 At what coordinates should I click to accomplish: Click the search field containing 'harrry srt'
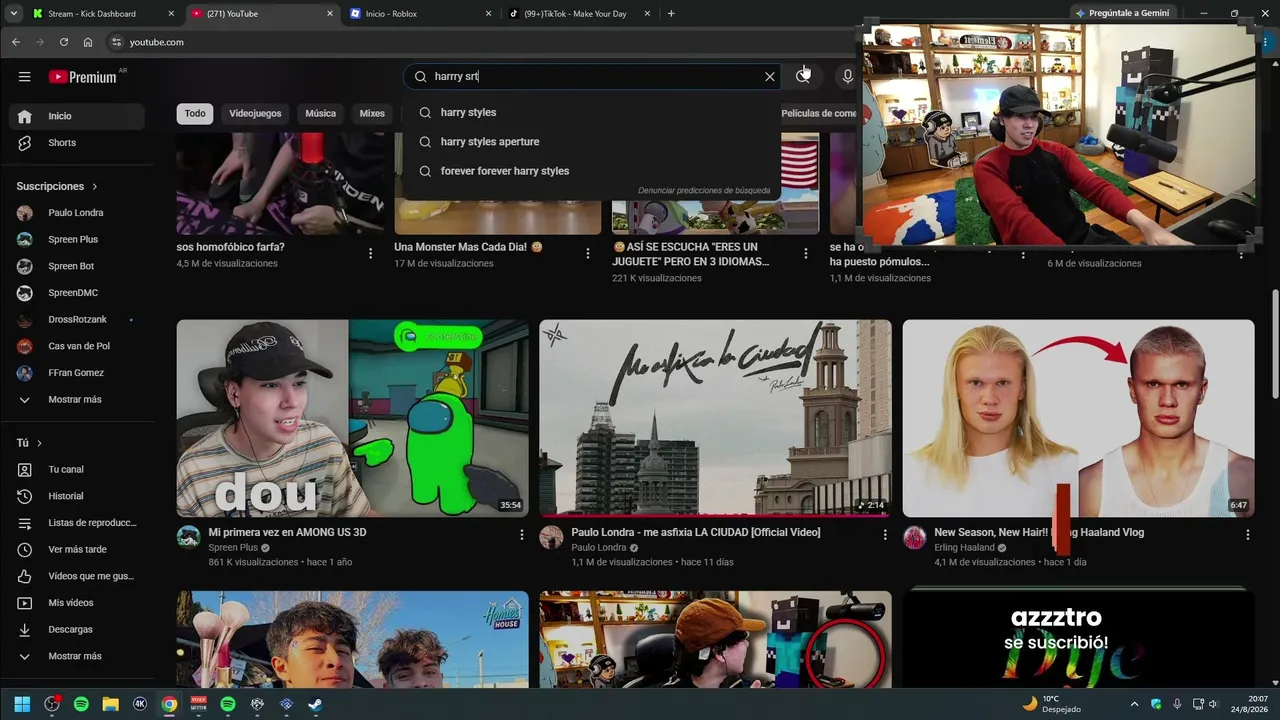click(x=590, y=77)
